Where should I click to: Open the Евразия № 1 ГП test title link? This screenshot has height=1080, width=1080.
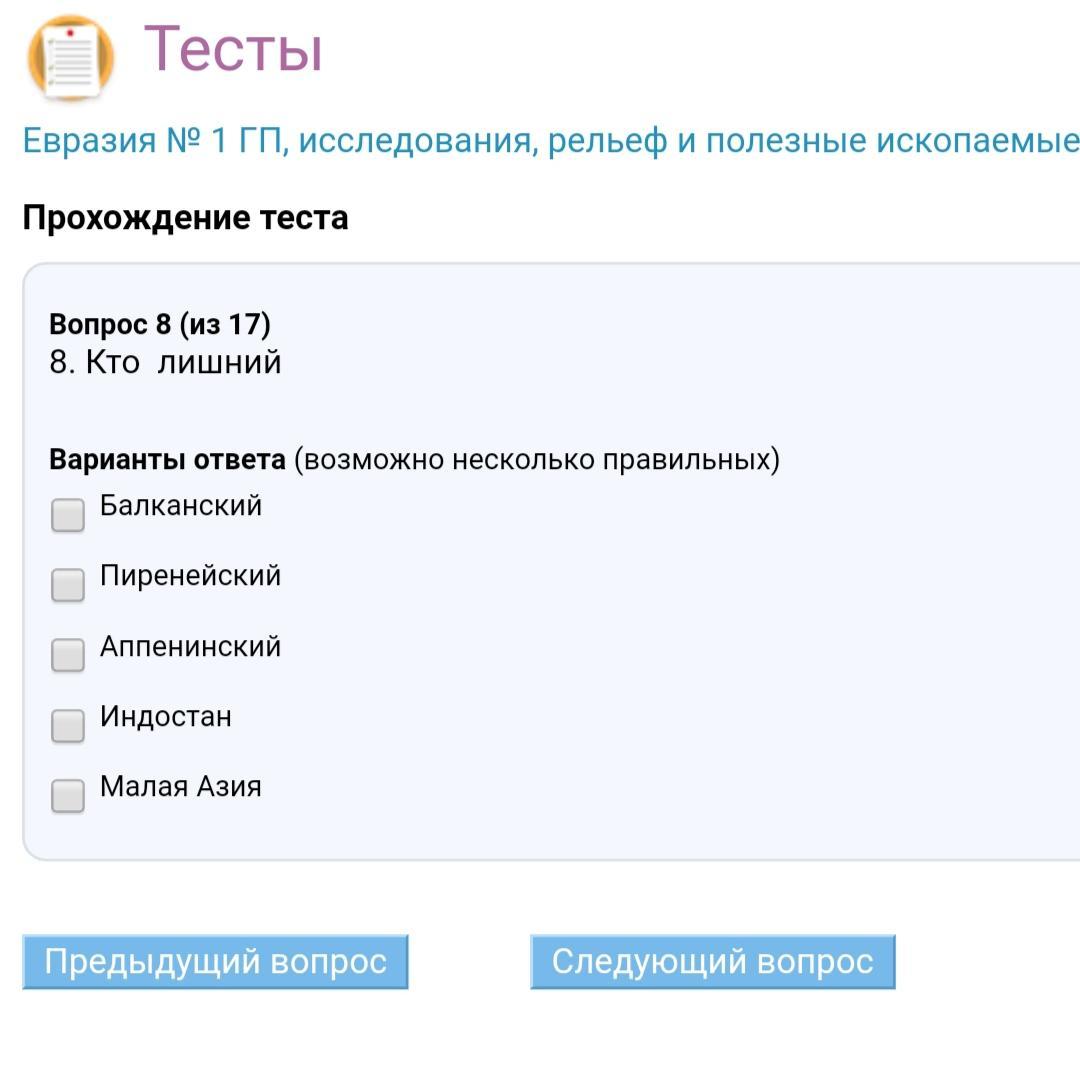[x=550, y=141]
